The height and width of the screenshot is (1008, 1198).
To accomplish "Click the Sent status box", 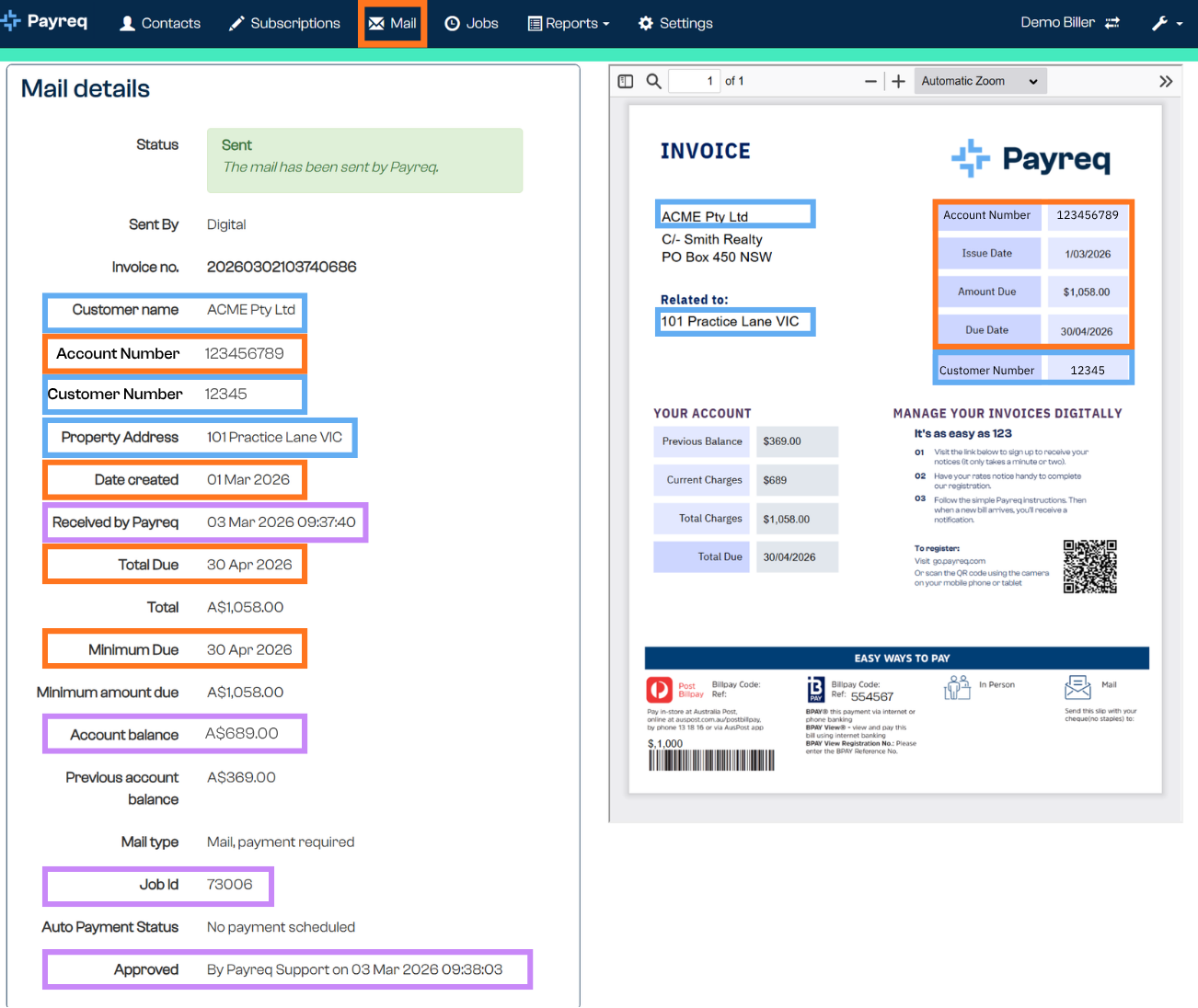I will [x=364, y=160].
